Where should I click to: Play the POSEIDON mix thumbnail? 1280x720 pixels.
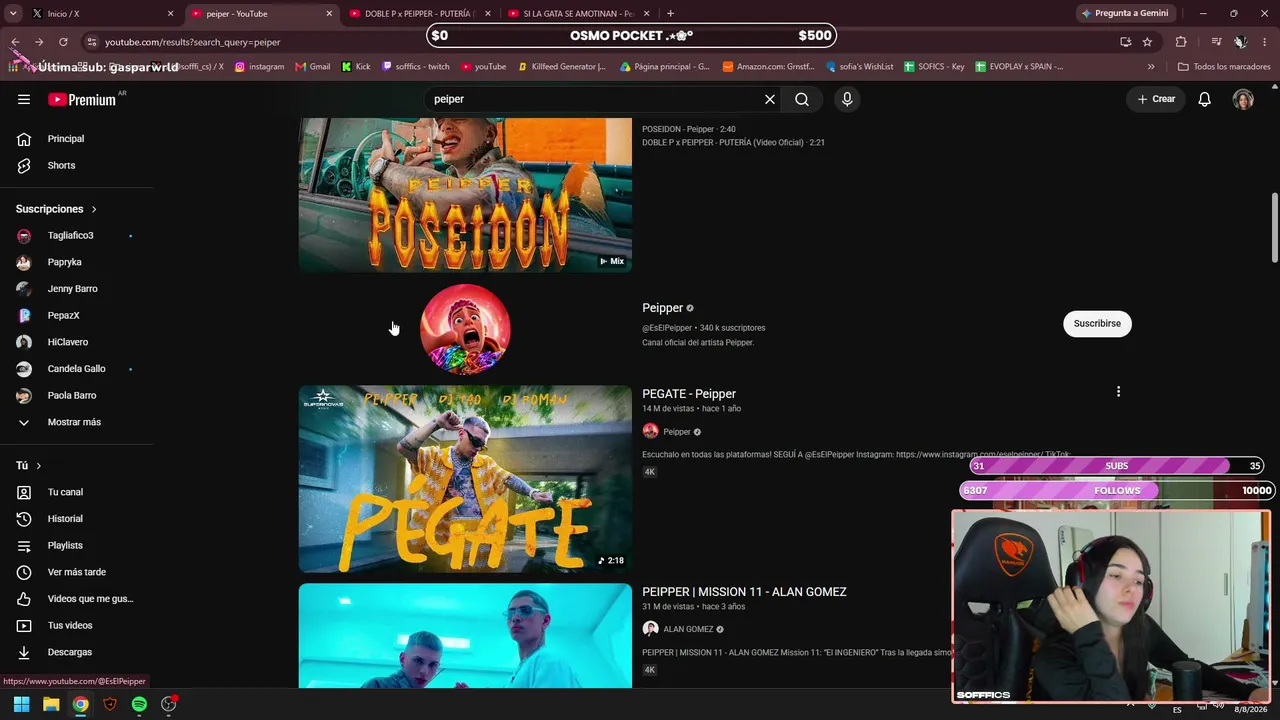(x=465, y=195)
